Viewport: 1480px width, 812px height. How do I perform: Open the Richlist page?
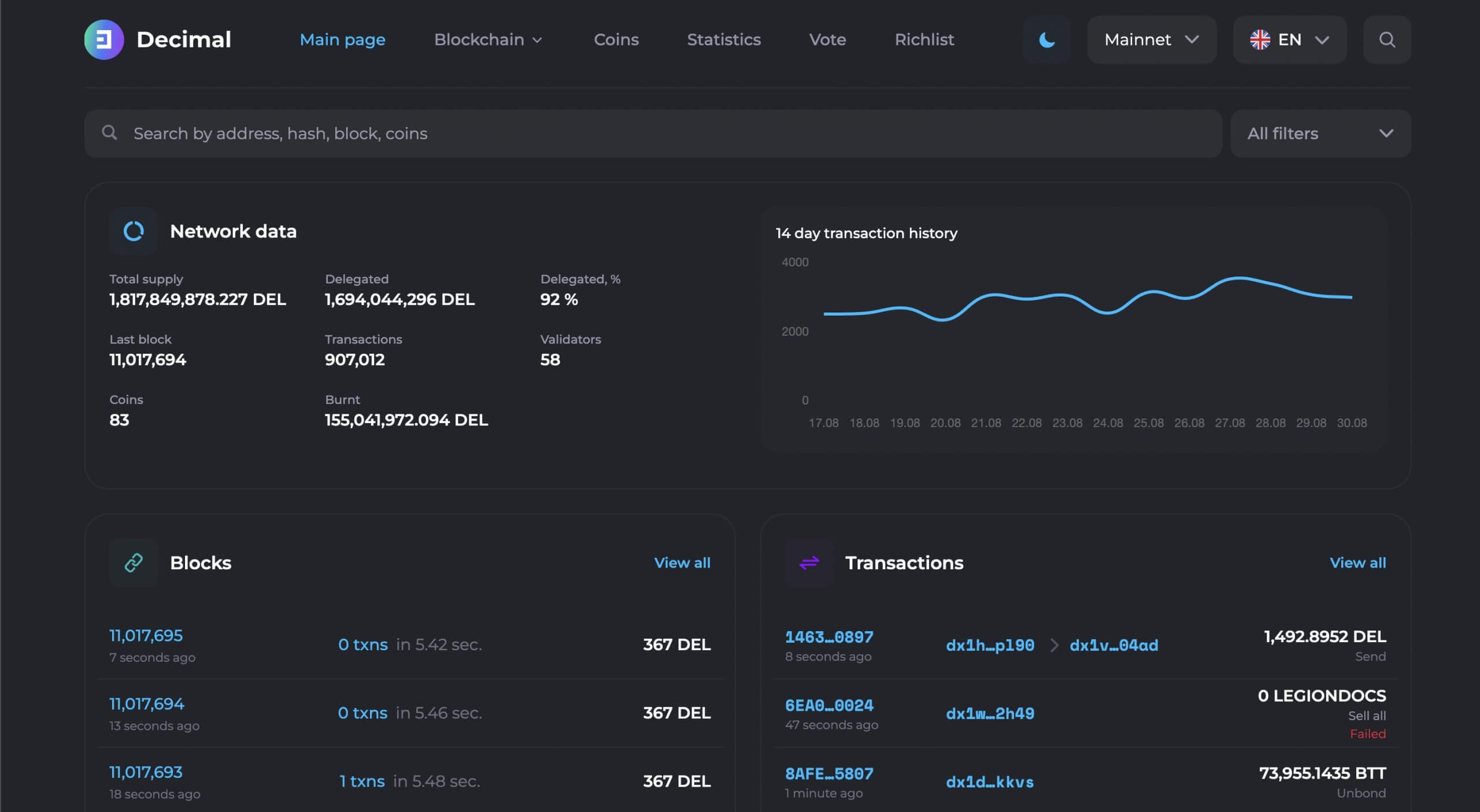coord(924,39)
